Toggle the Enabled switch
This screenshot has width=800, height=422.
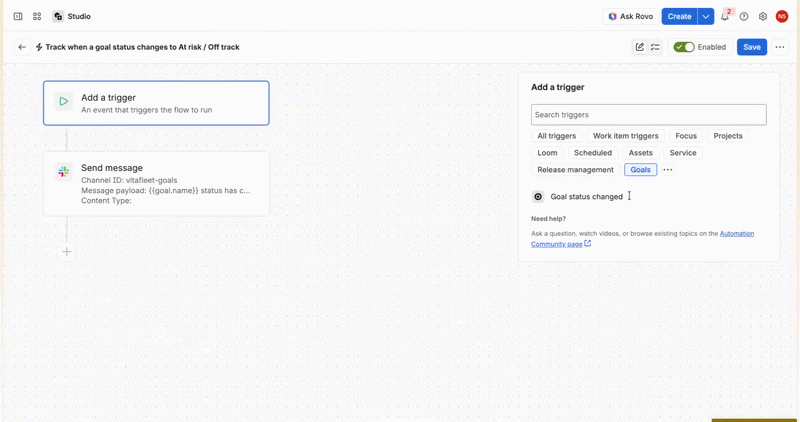pos(684,47)
